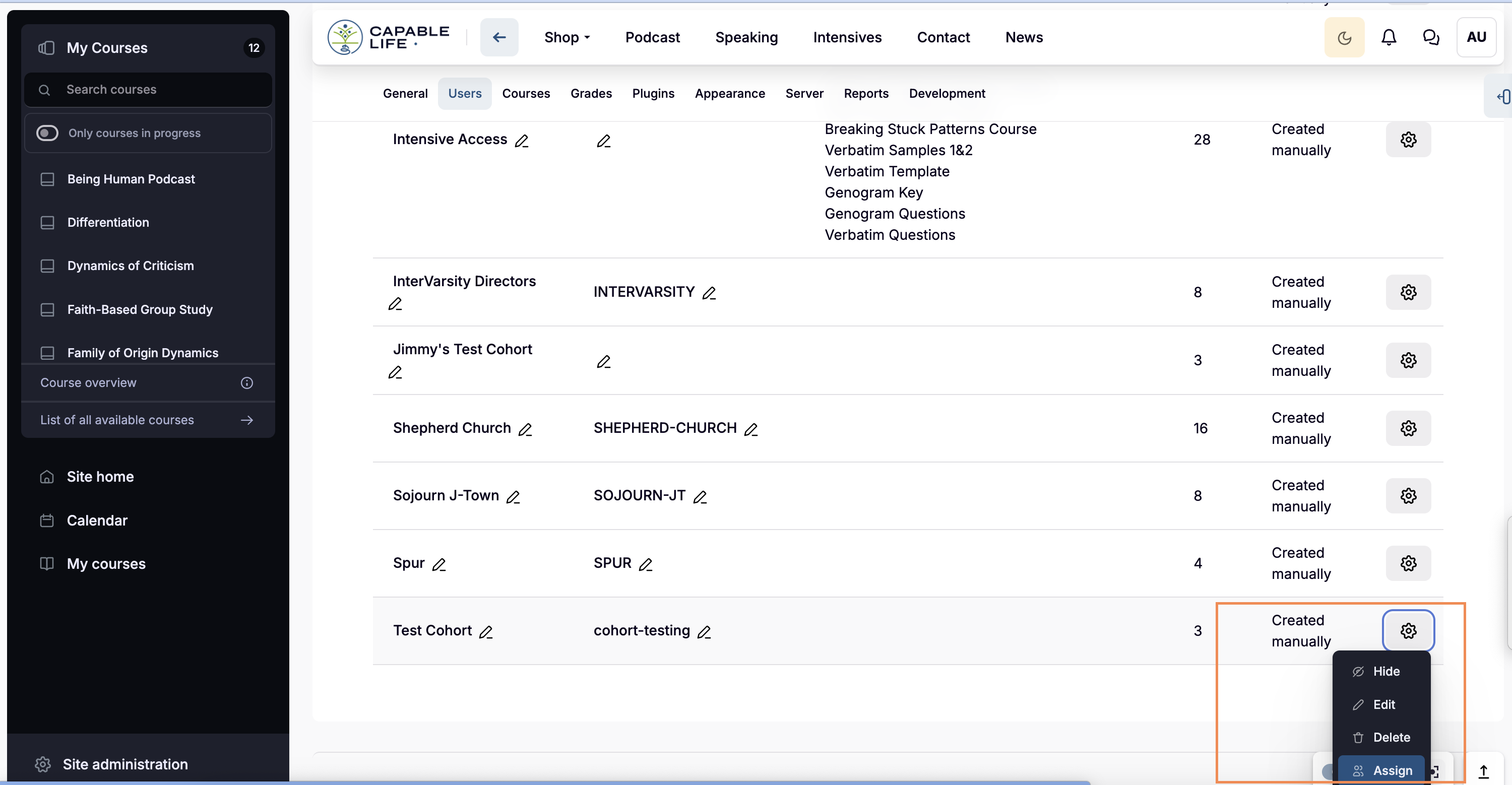Open settings gear for Sojourn J-Town row

[x=1408, y=496]
